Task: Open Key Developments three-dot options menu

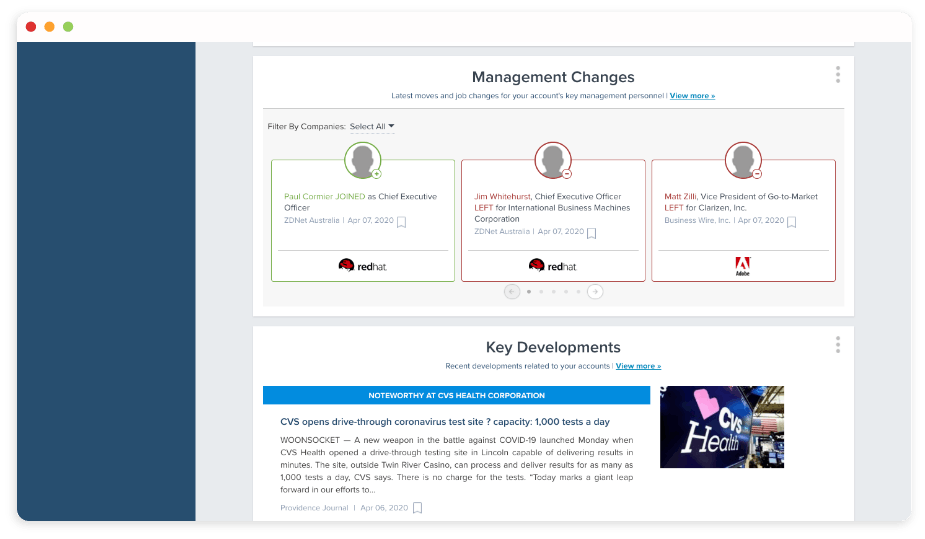Action: (838, 345)
